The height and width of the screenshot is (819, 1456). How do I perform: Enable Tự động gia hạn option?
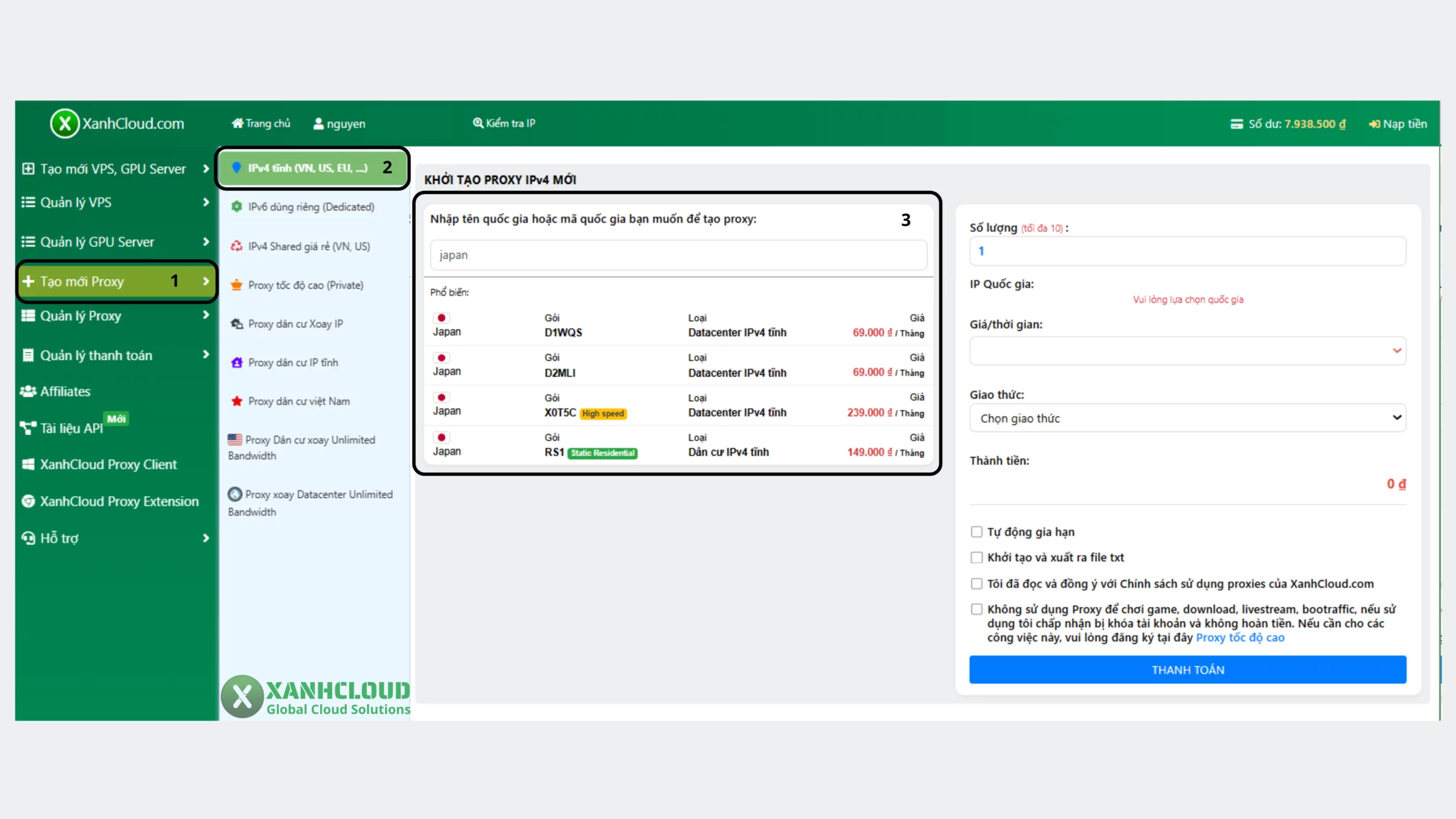coord(978,531)
